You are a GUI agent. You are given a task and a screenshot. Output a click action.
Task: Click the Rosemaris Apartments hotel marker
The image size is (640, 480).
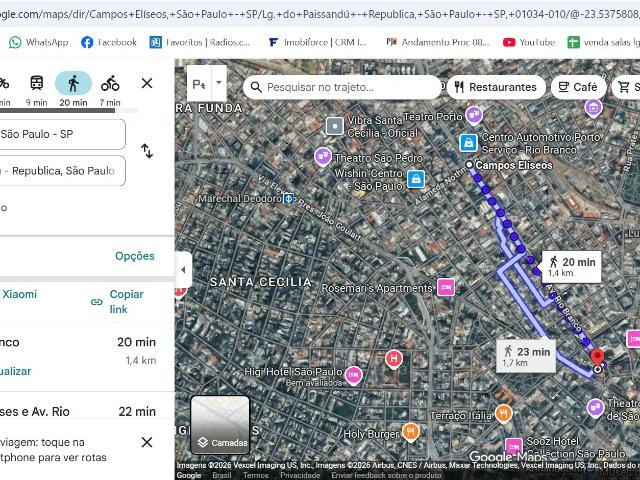pos(446,287)
